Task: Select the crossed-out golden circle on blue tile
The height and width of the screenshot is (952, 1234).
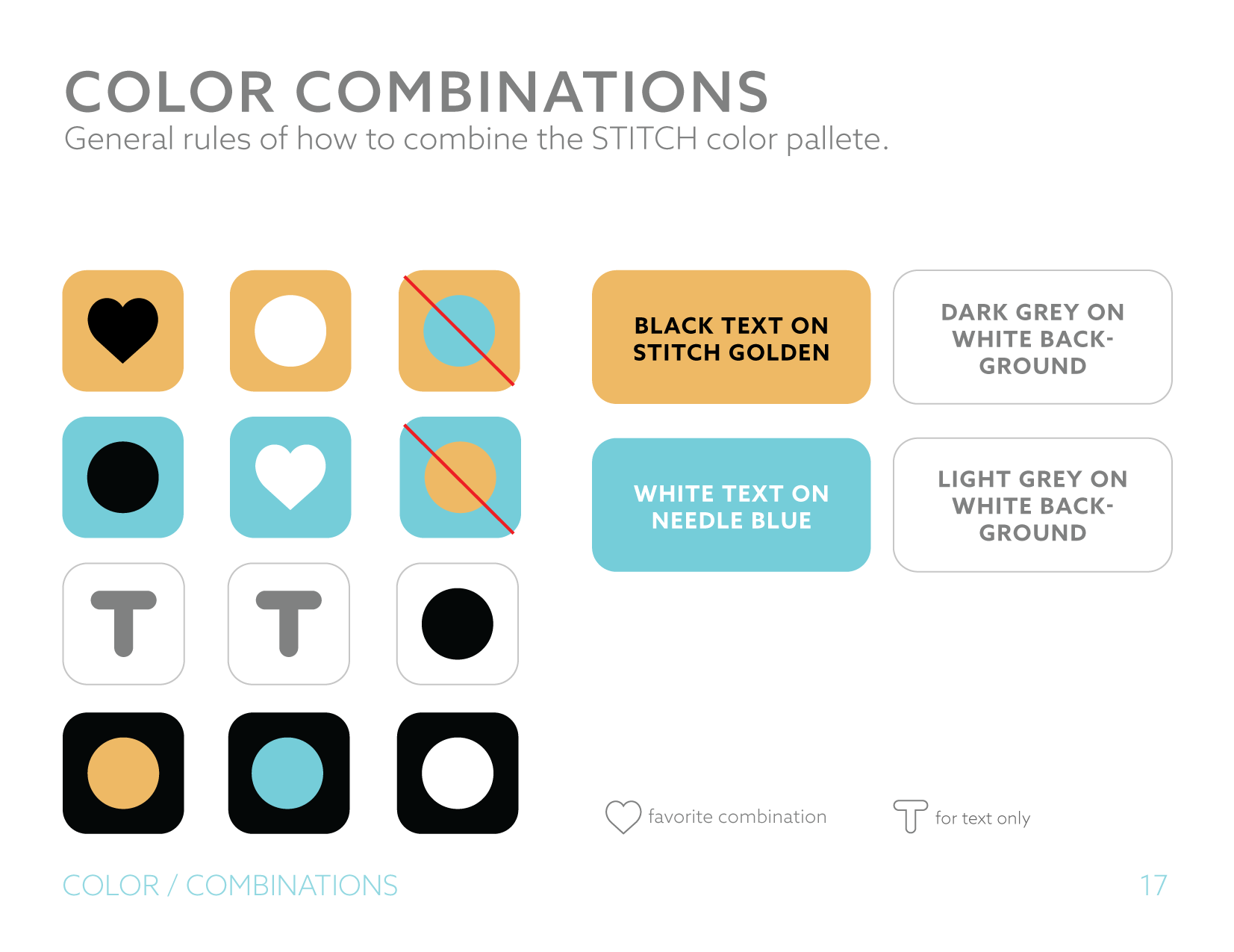Action: (460, 476)
